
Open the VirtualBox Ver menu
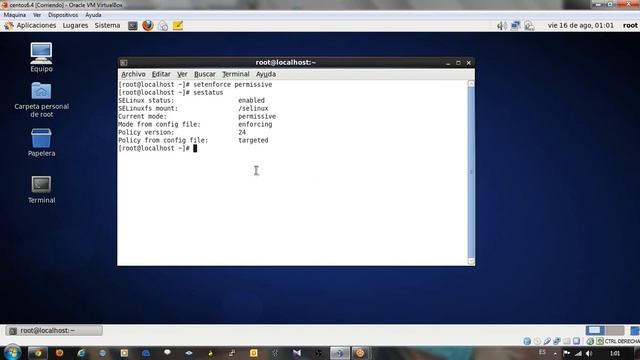point(37,15)
